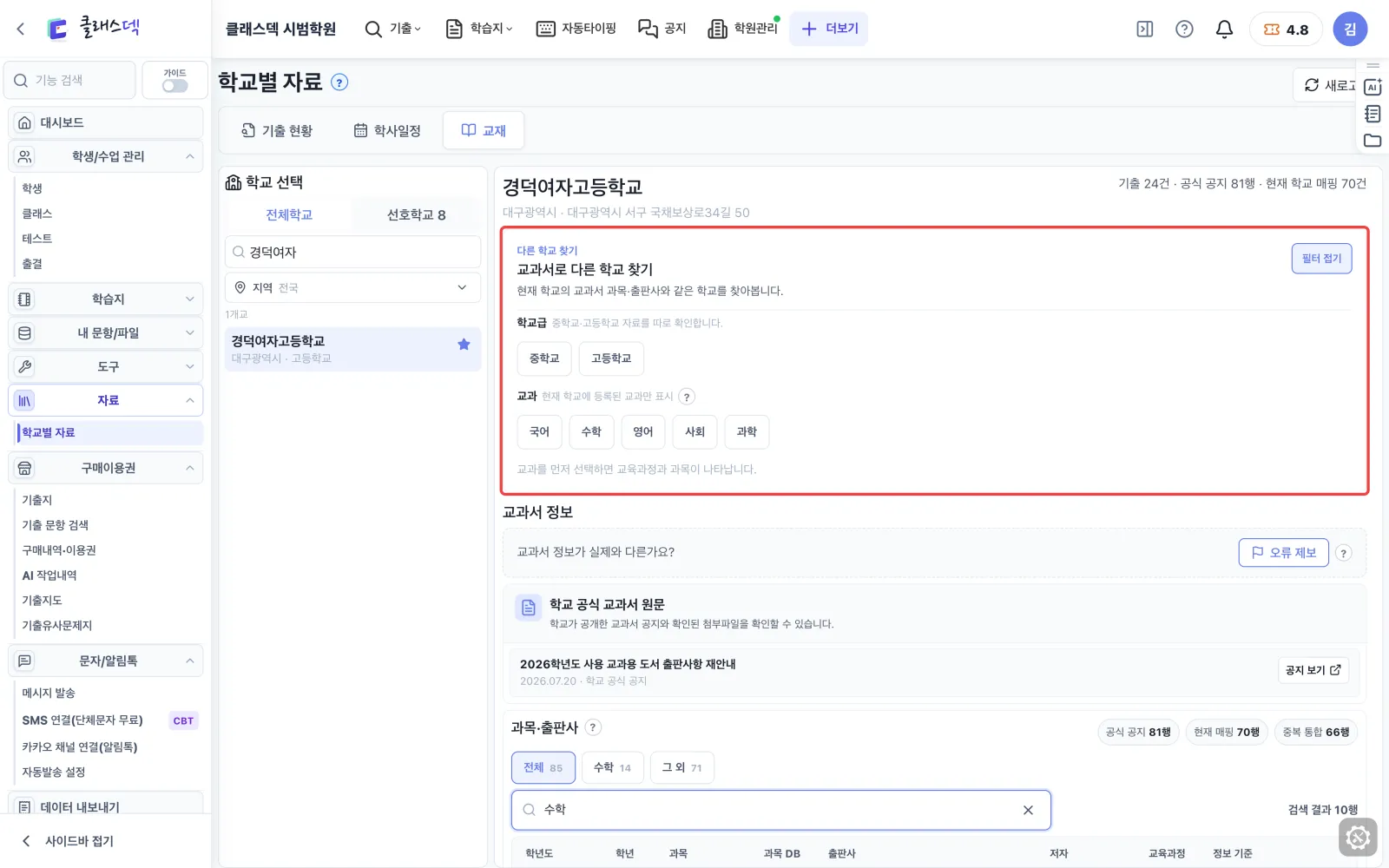The width and height of the screenshot is (1389, 868).
Task: Open the Classdeck logo home
Action: [94, 28]
